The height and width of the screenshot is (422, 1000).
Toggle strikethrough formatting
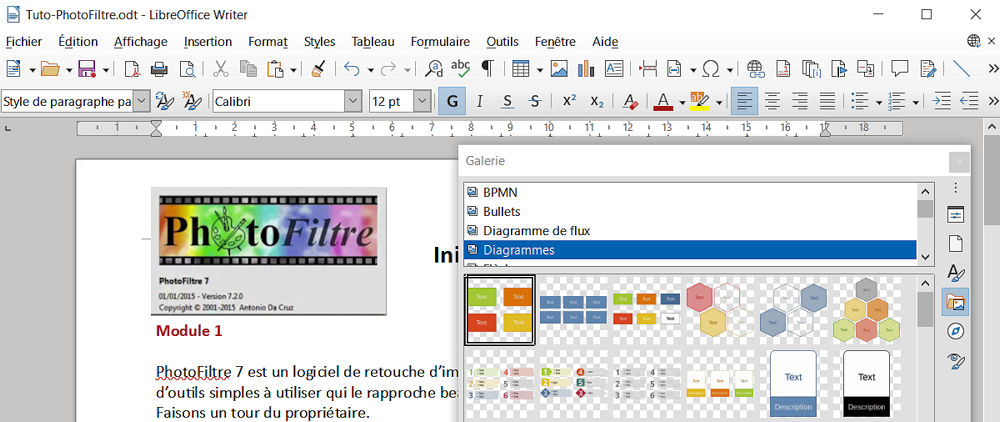[535, 101]
